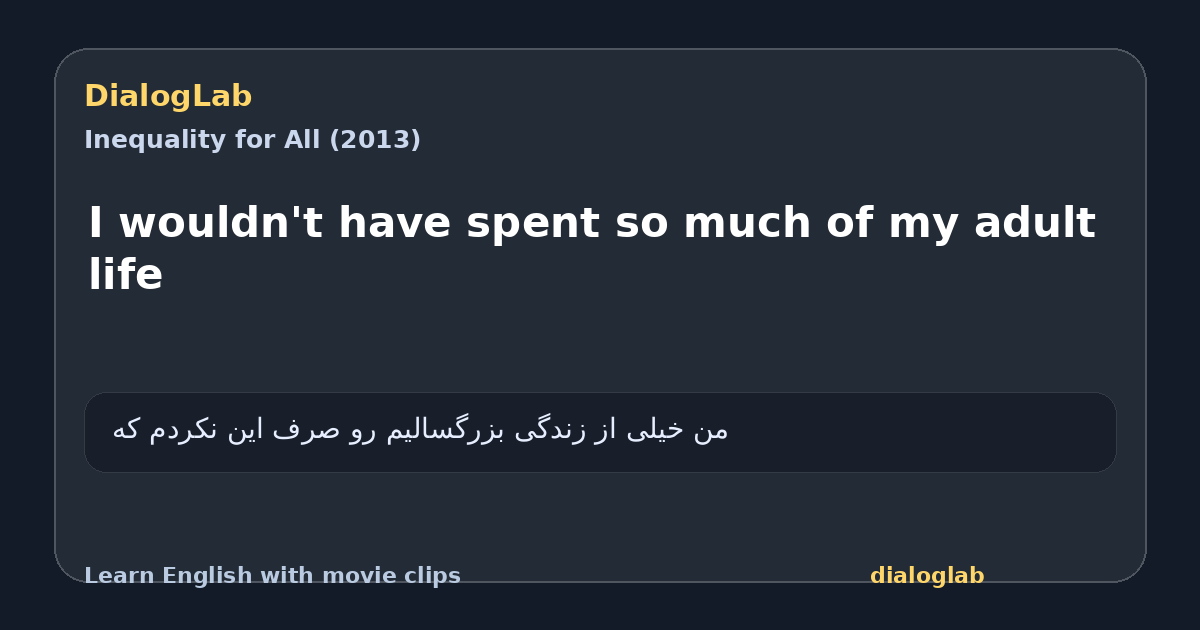The image size is (1200, 630).
Task: Click the "Learn English with movie clips" tagline
Action: (272, 576)
